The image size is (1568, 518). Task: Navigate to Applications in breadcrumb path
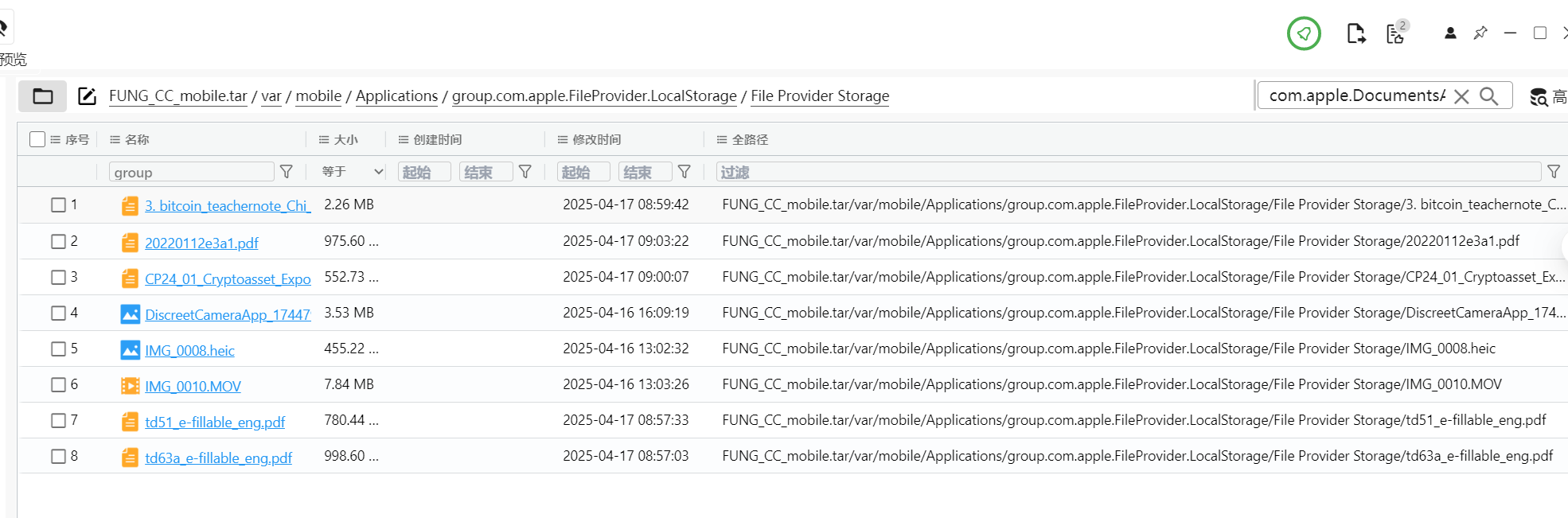[396, 96]
